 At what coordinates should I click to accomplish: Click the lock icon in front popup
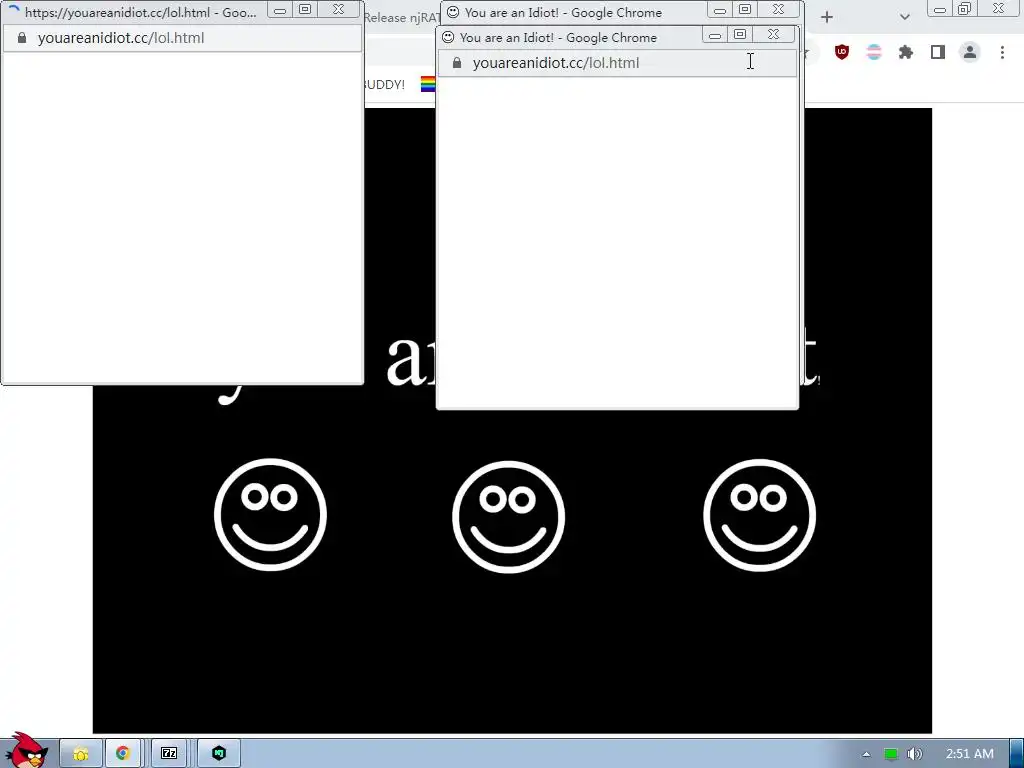(x=457, y=63)
